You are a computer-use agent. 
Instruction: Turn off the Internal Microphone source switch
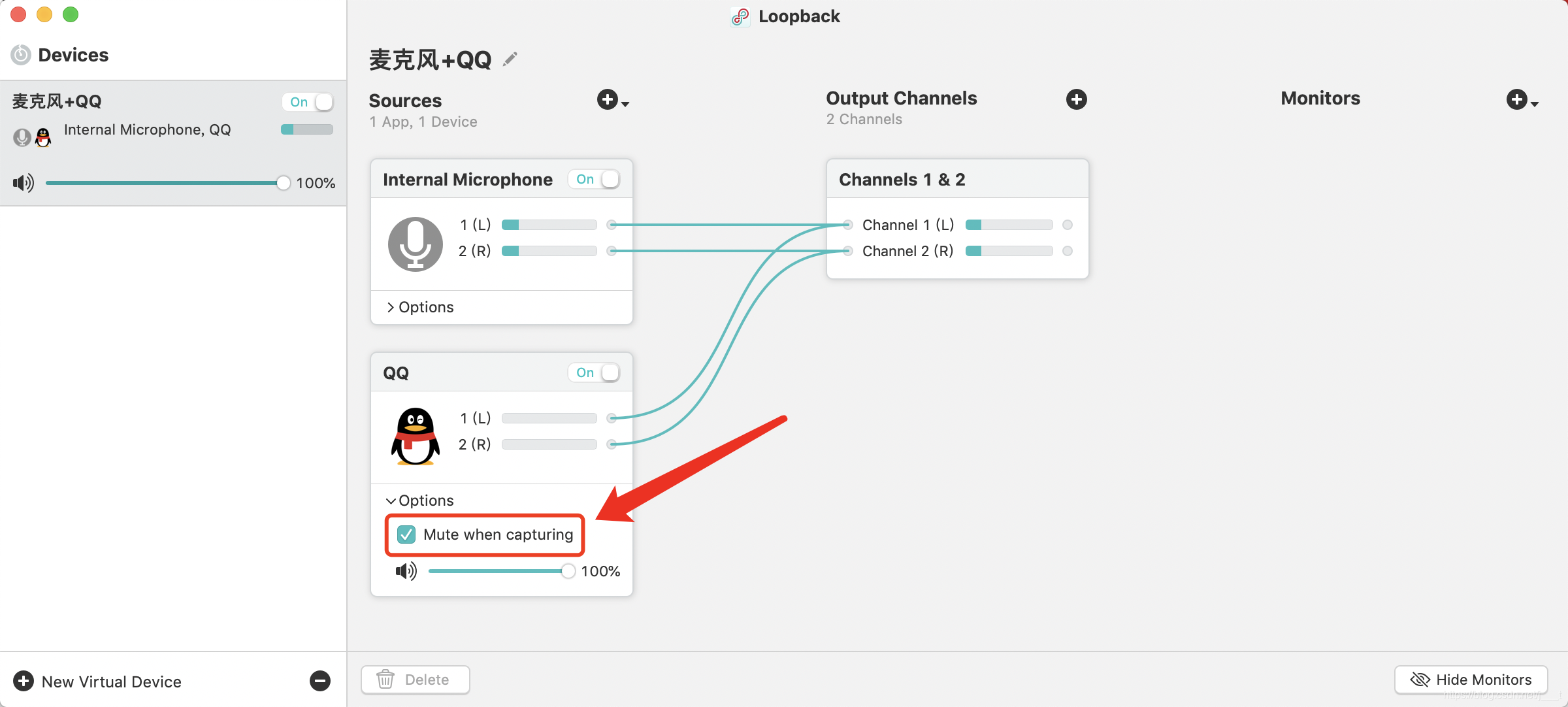tap(594, 179)
